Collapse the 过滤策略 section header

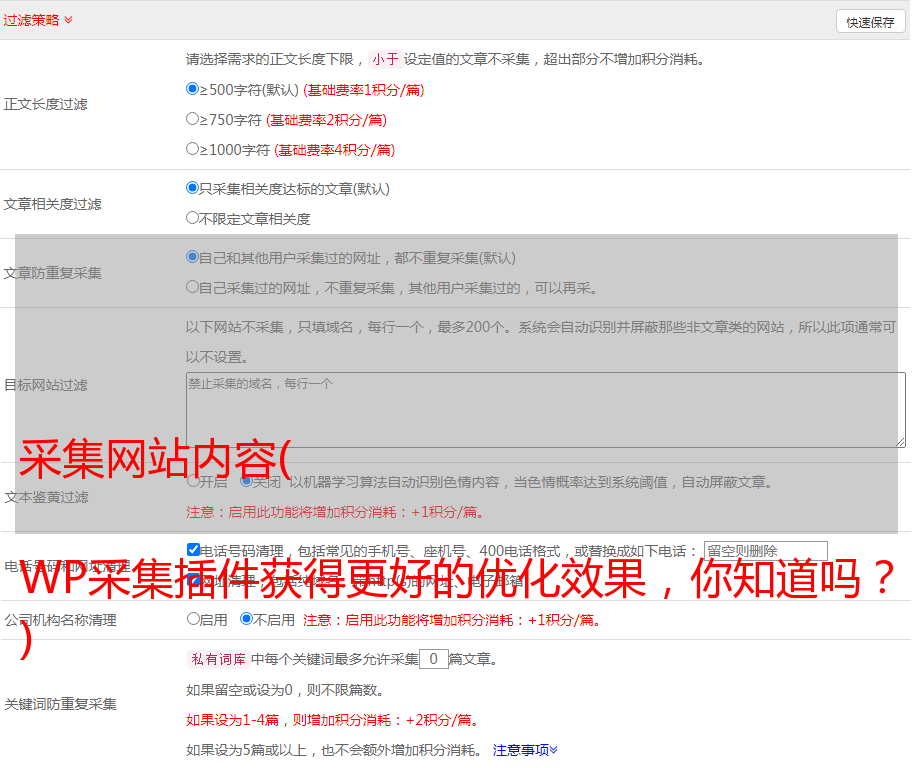(x=38, y=20)
